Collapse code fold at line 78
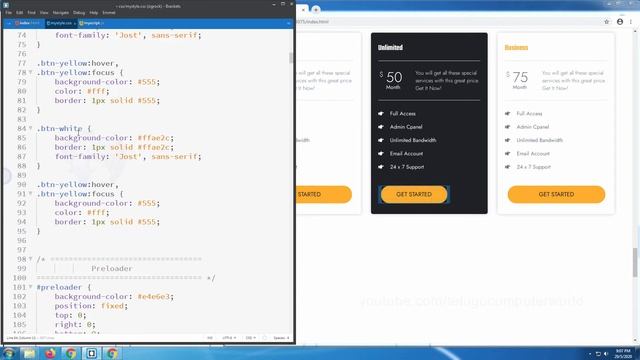 31,72
